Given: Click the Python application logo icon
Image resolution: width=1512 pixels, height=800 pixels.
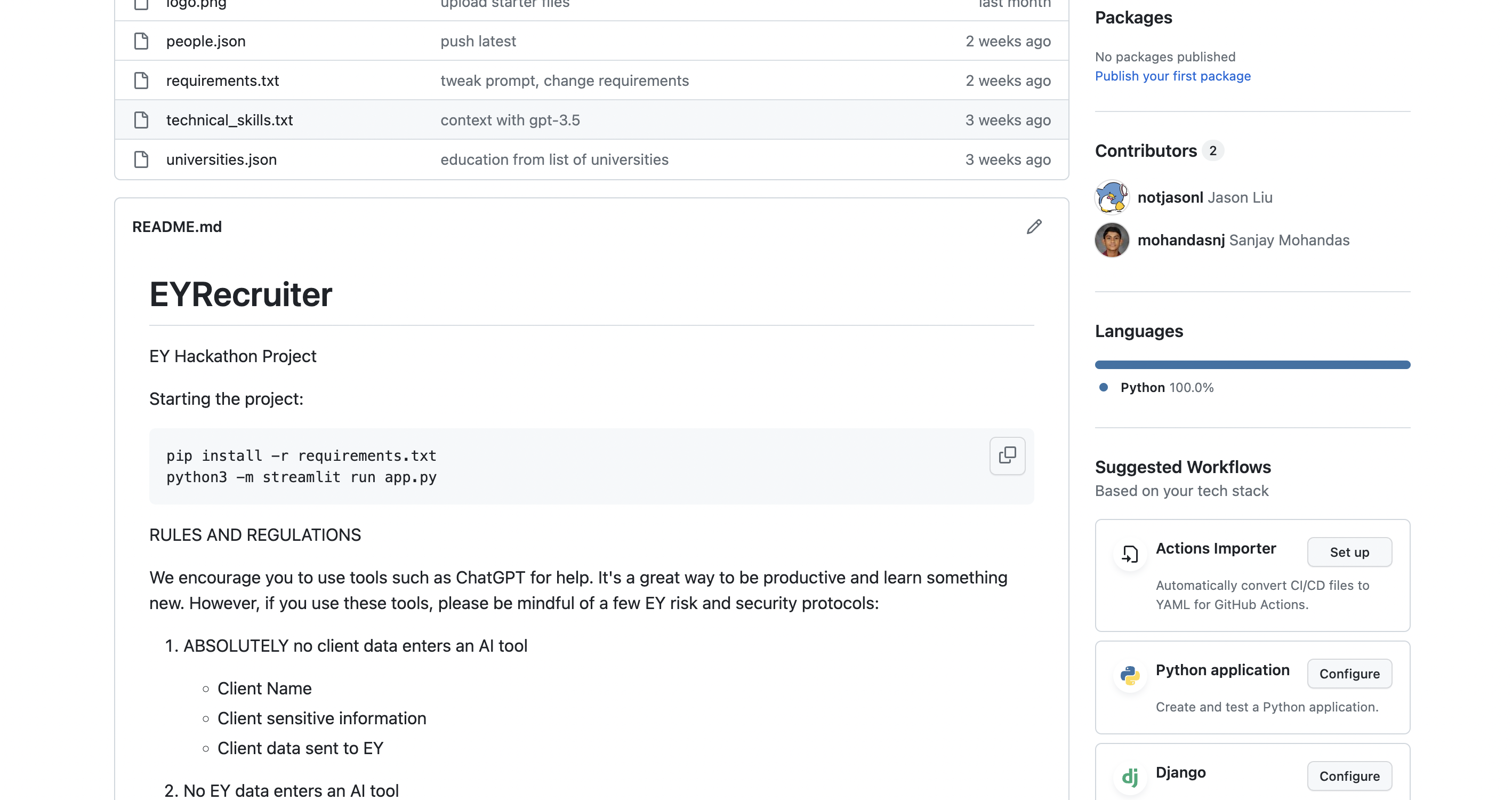Looking at the screenshot, I should (x=1129, y=675).
